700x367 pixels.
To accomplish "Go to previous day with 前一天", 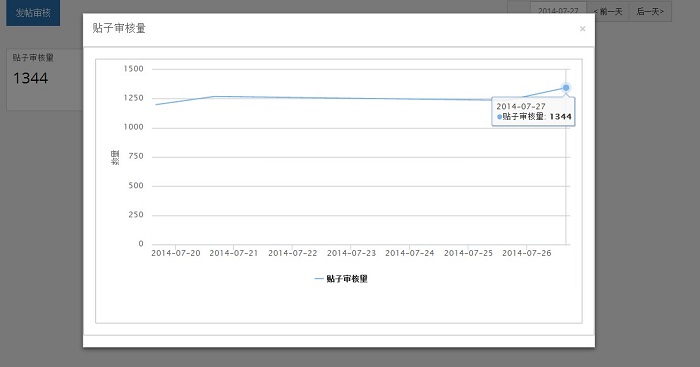I will 608,11.
